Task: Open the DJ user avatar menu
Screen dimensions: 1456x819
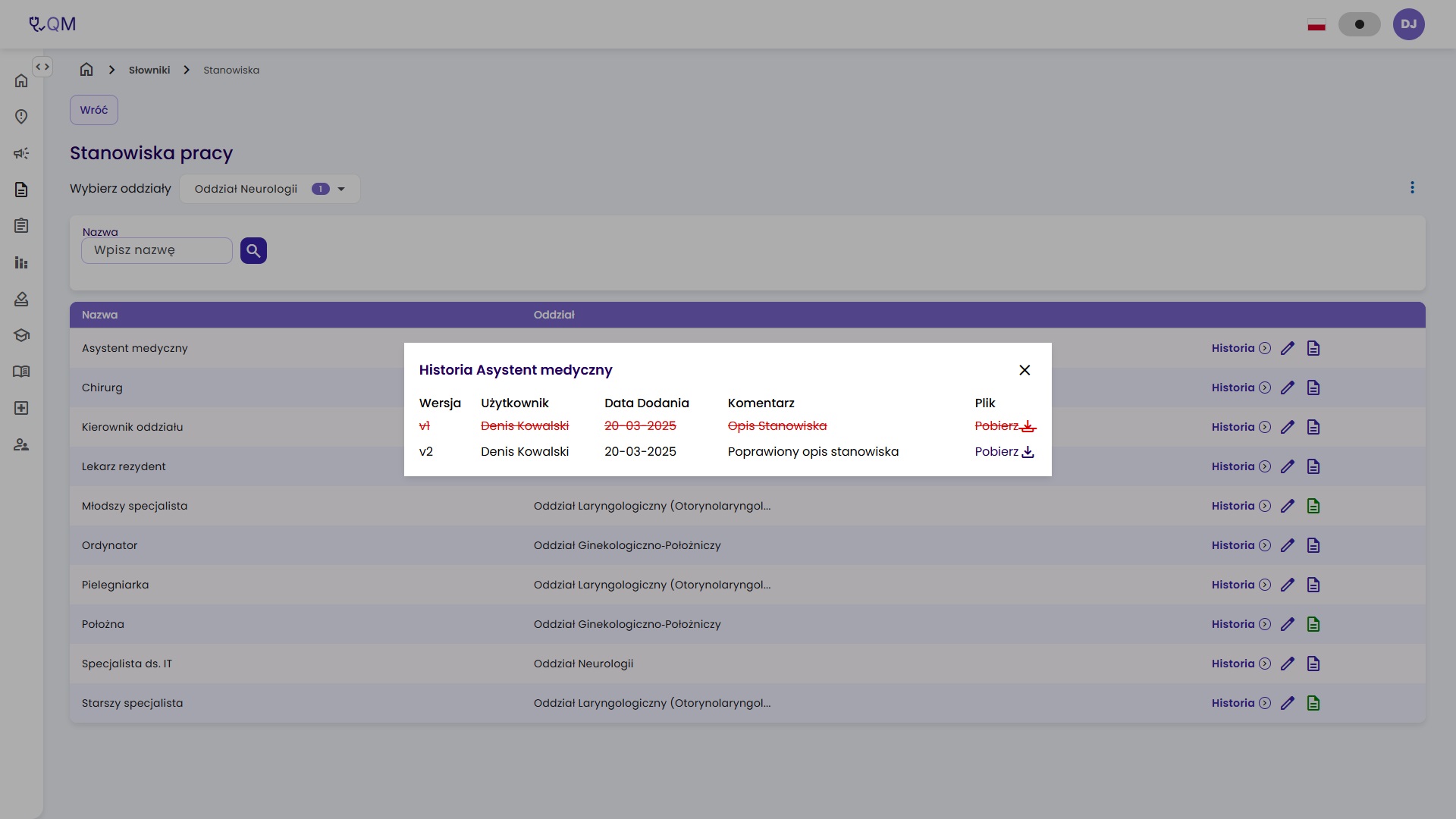Action: coord(1408,24)
